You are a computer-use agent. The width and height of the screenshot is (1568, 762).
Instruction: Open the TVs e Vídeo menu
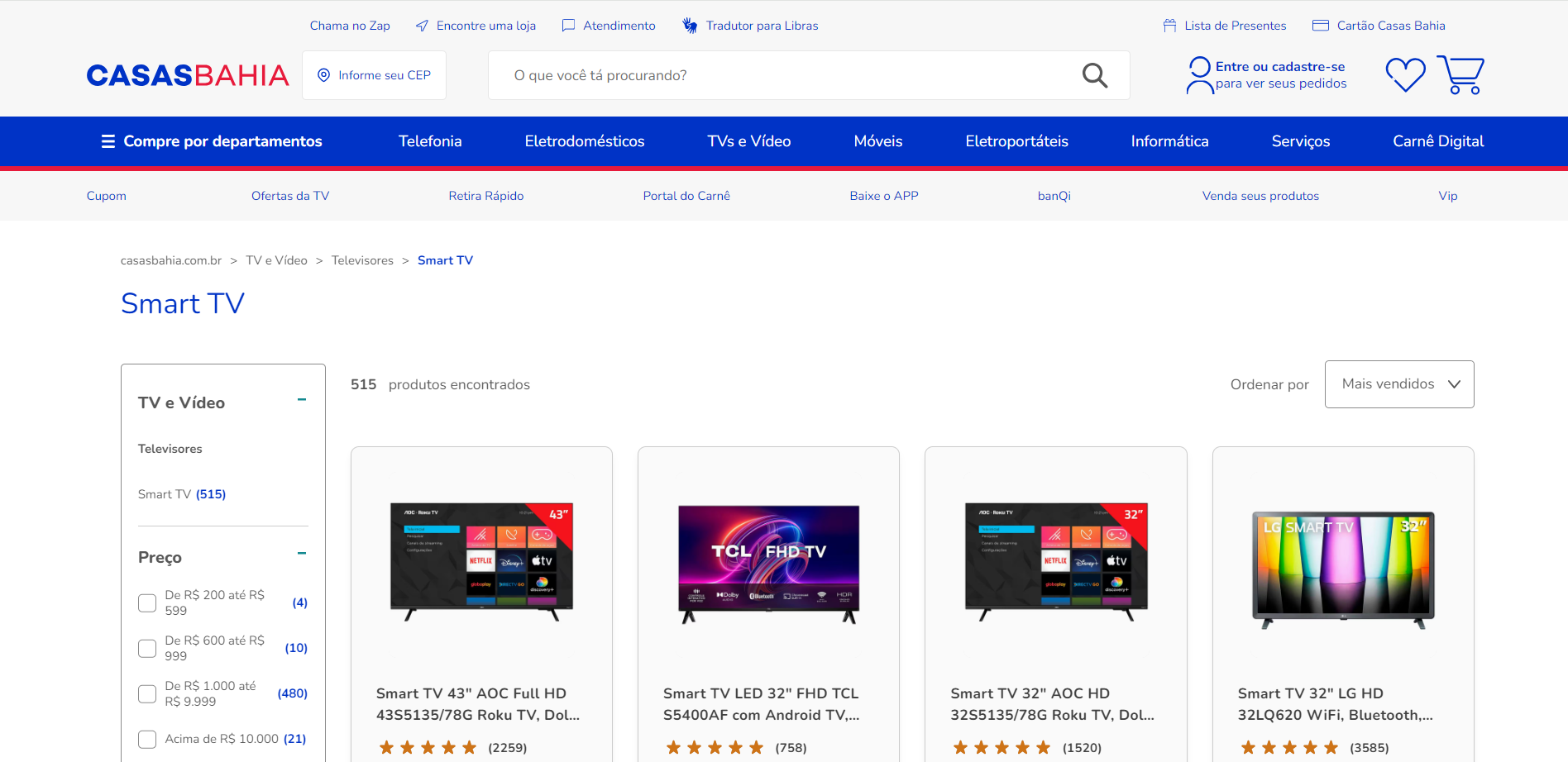tap(749, 141)
